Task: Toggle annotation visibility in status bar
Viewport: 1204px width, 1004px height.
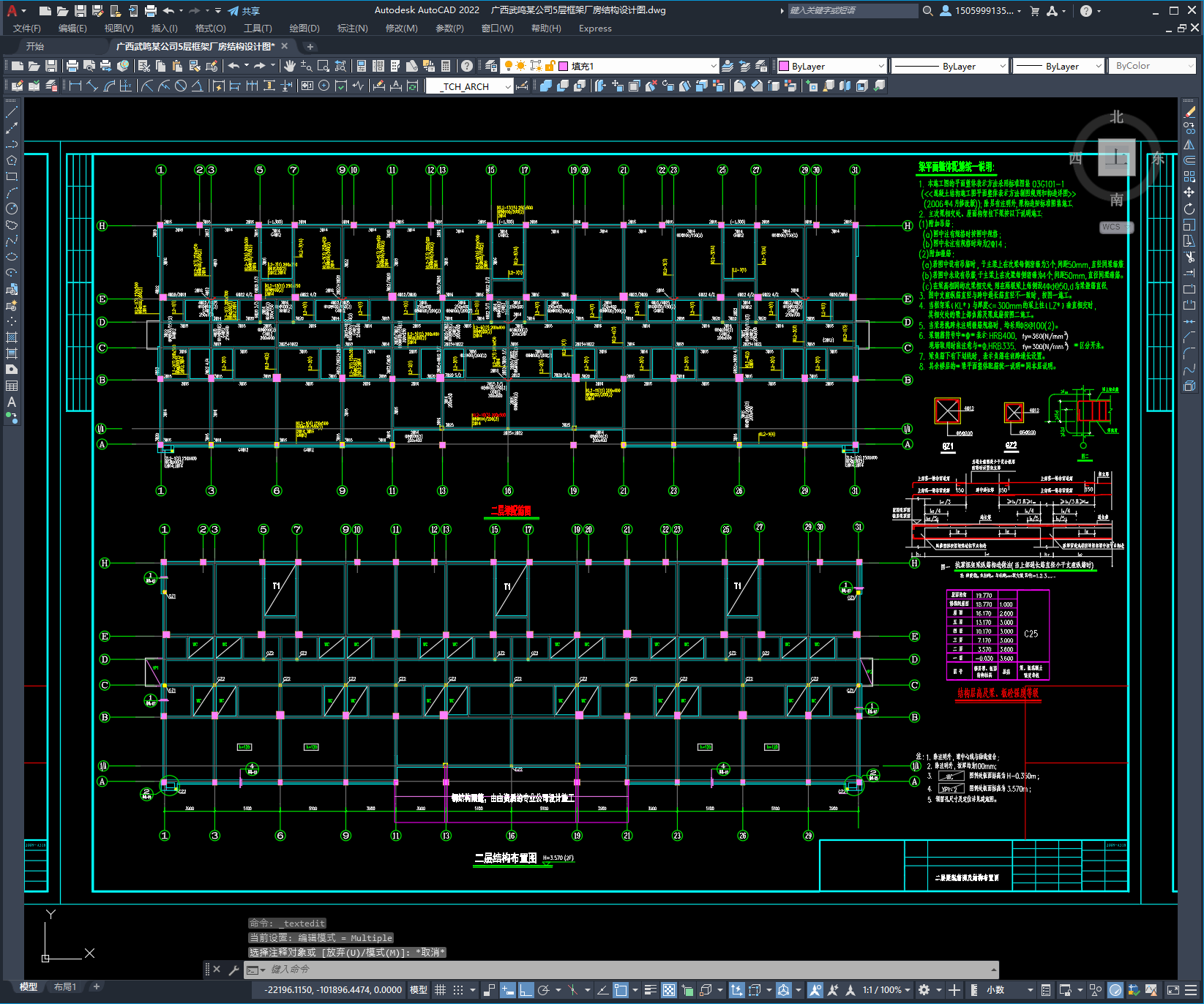Action: pos(815,990)
